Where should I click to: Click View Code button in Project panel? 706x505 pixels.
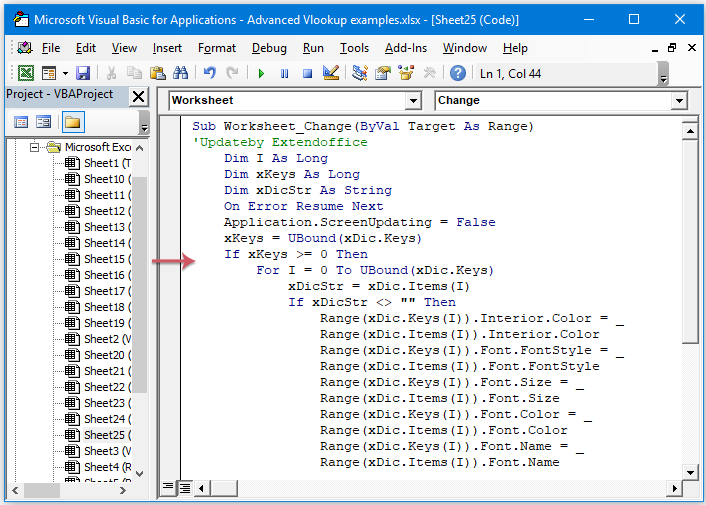point(21,122)
